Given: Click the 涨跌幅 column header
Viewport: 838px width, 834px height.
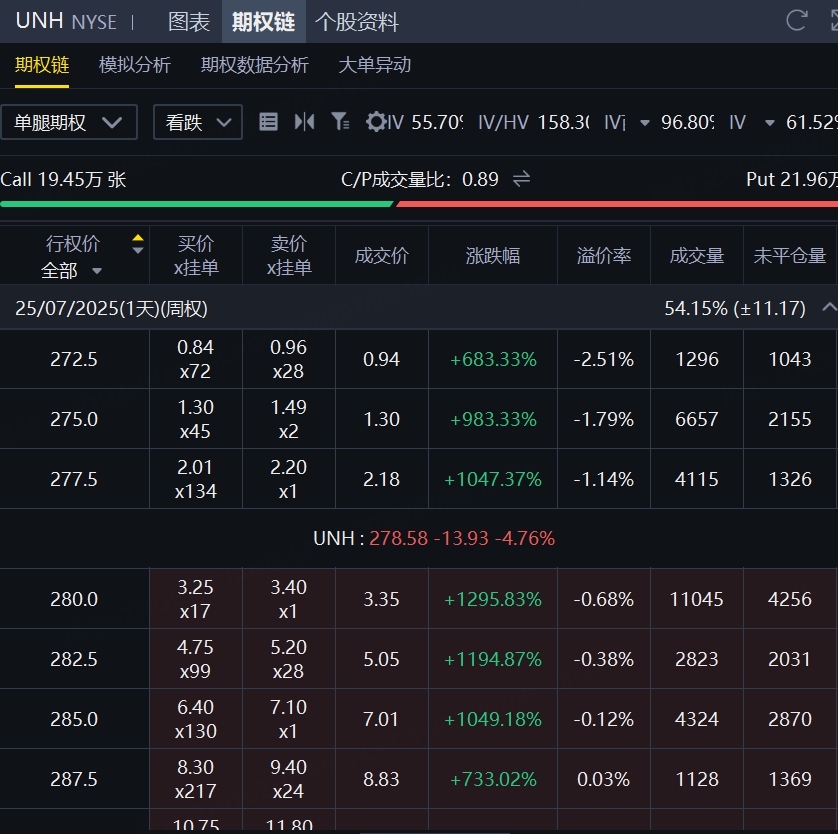Looking at the screenshot, I should (x=493, y=255).
